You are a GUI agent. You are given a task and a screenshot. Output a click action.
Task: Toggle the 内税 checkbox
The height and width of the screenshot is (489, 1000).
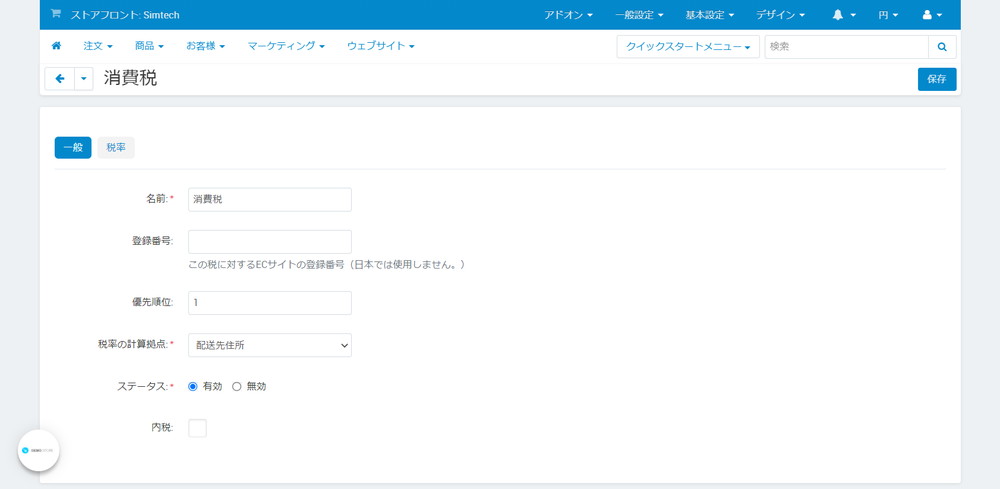coord(198,428)
